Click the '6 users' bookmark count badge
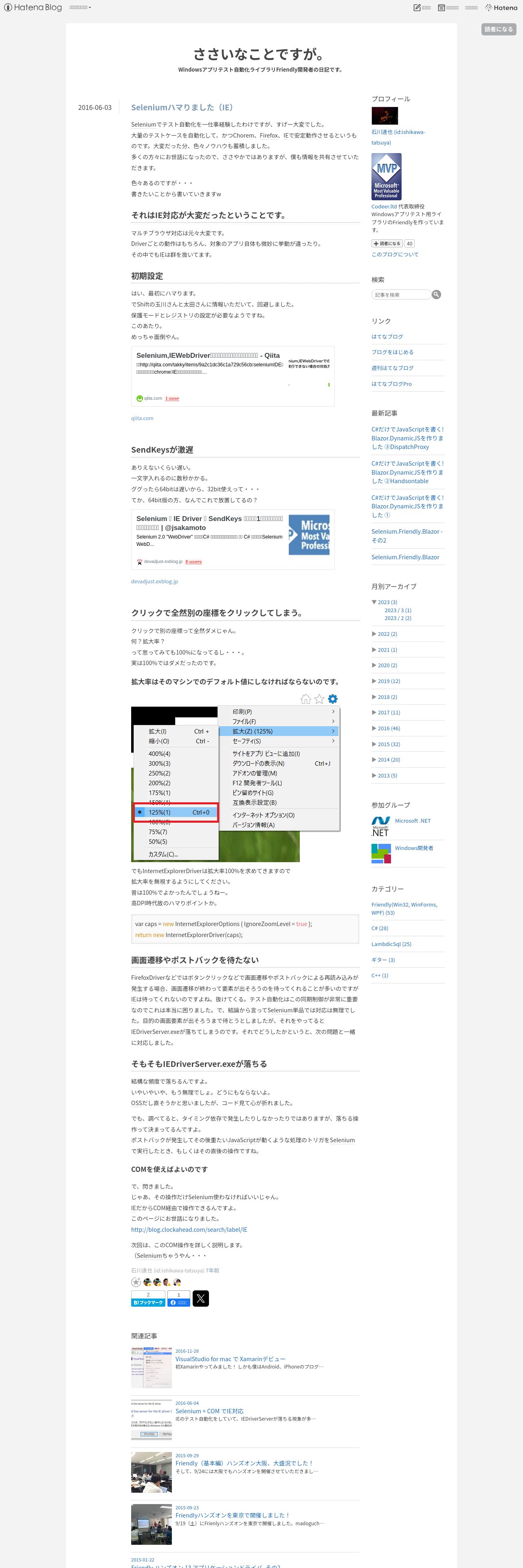 click(193, 562)
